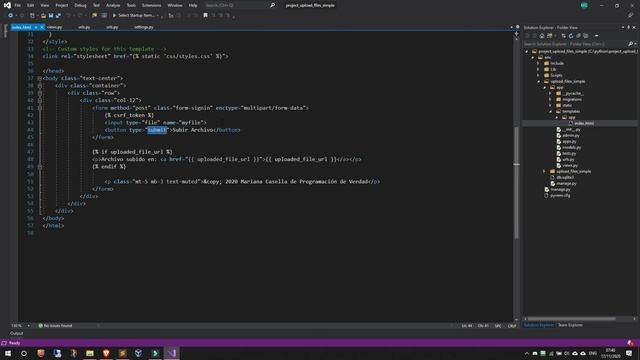Viewport: 640px width, 360px height.
Task: Click the No issues found indicator
Action: [x=55, y=326]
